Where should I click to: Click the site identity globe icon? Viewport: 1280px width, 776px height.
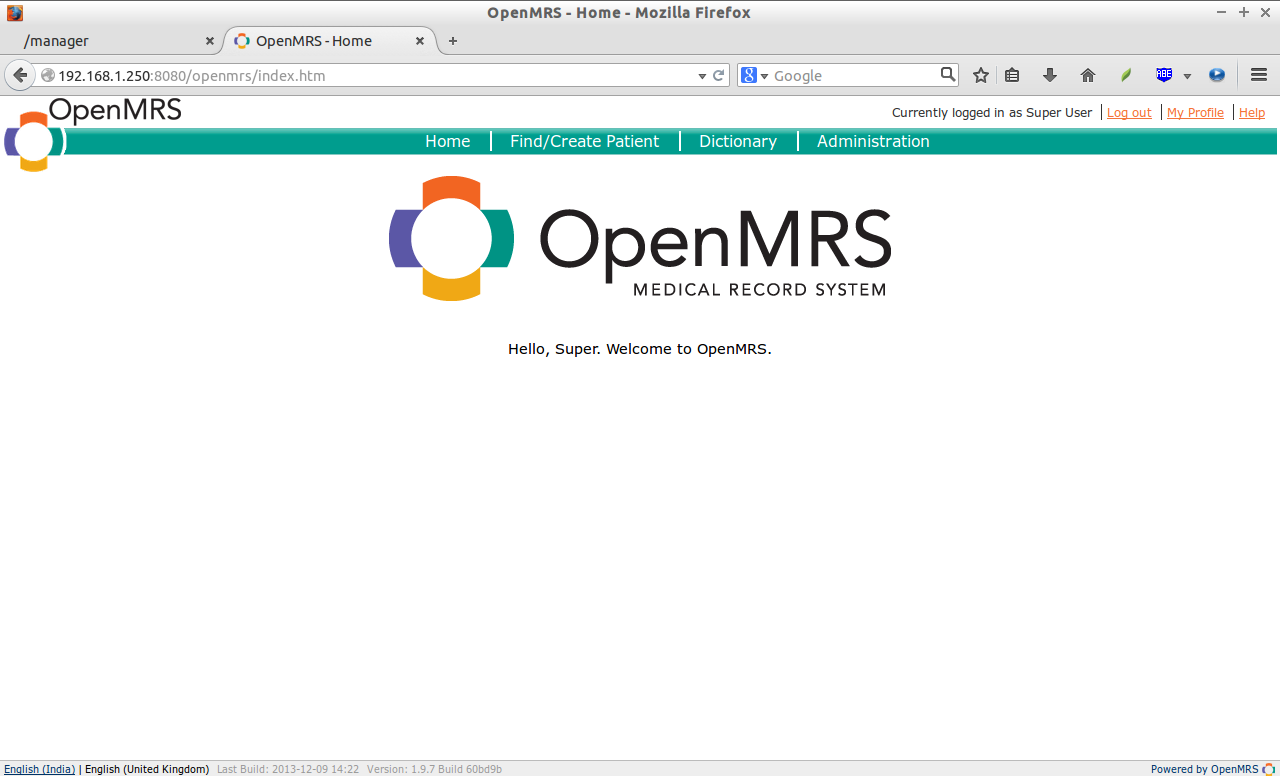point(47,76)
